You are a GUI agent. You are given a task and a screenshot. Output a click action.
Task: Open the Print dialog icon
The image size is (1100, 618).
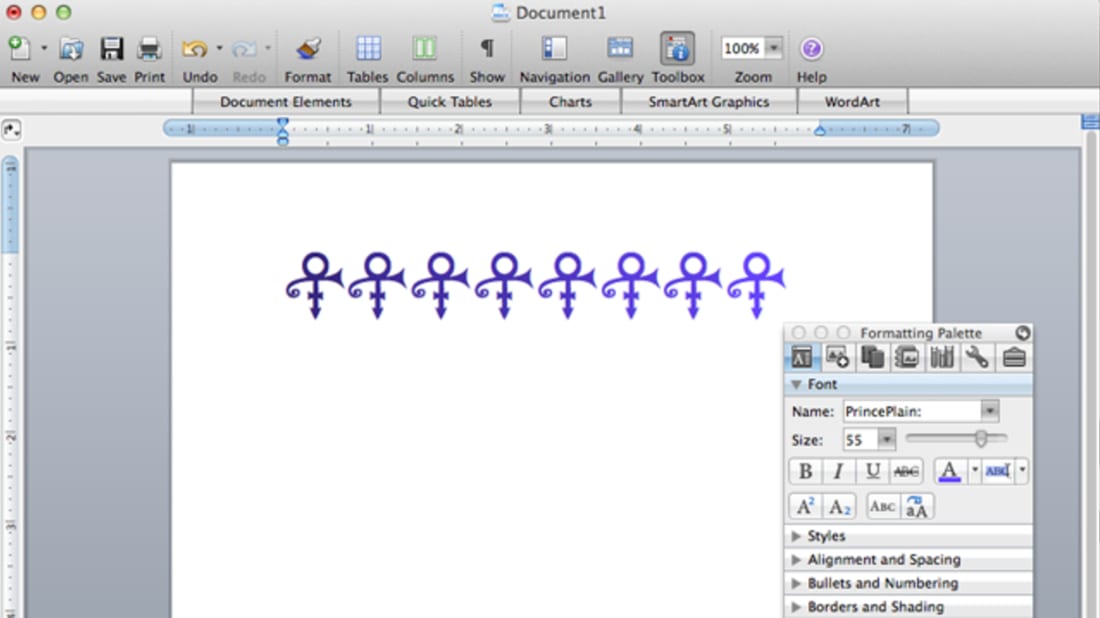[x=149, y=49]
